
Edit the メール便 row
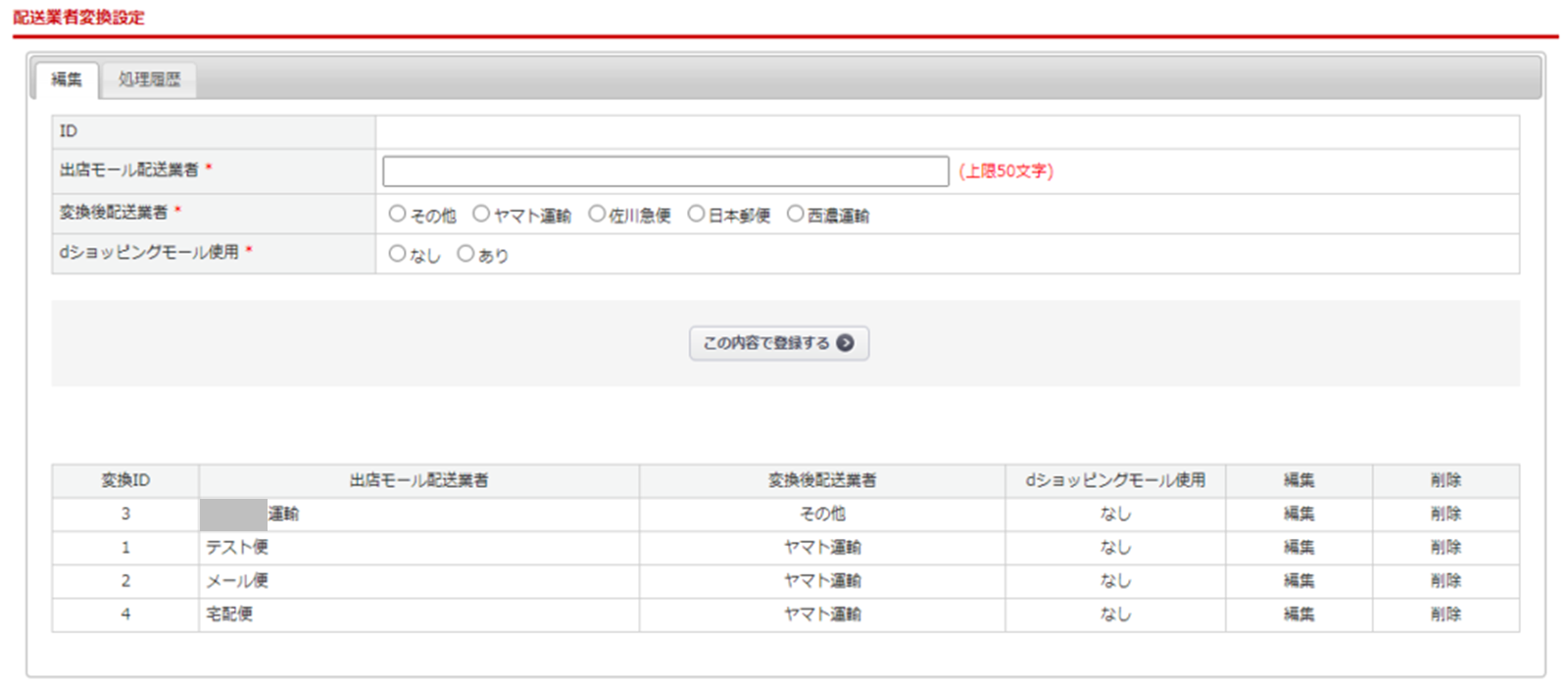click(1298, 580)
